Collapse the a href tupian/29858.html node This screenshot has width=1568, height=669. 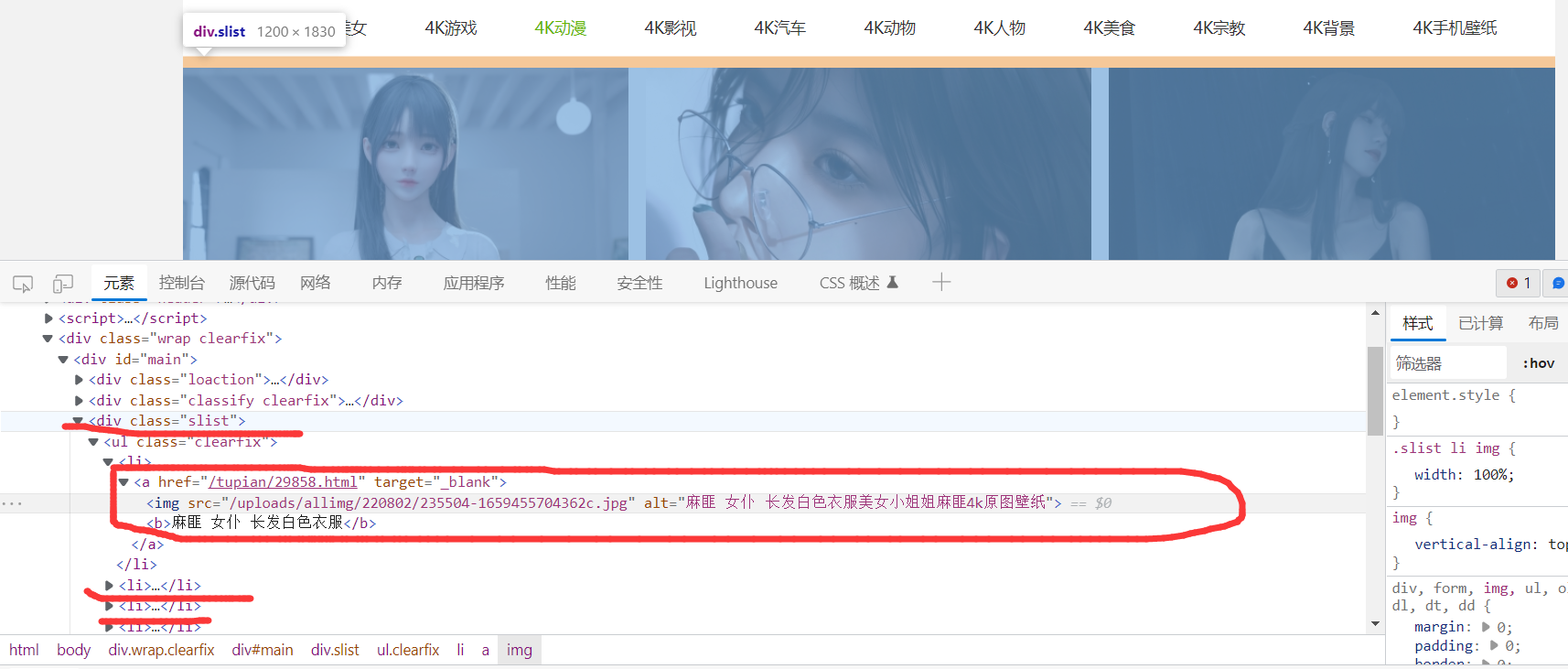coord(124,482)
